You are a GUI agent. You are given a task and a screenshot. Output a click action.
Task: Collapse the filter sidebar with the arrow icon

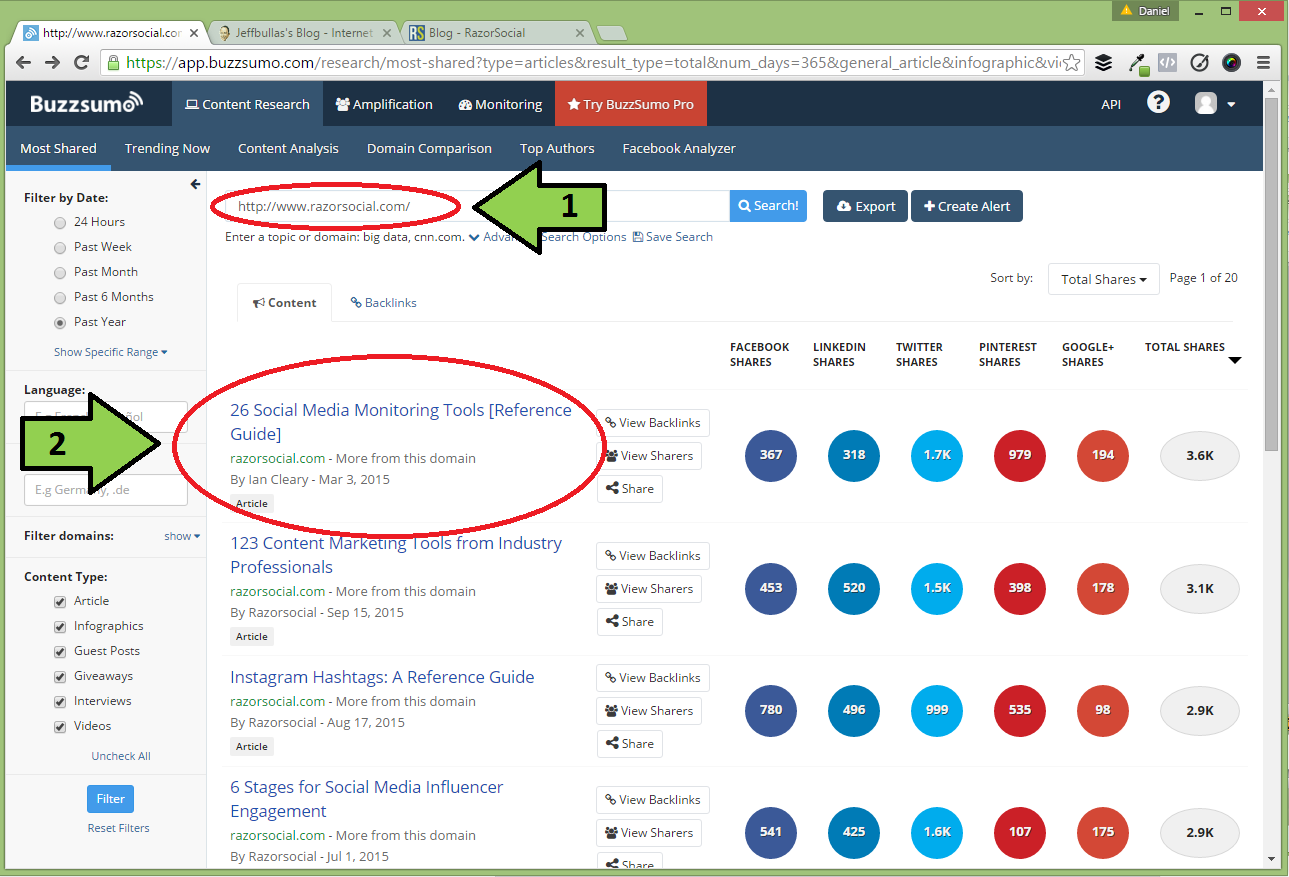tap(195, 184)
